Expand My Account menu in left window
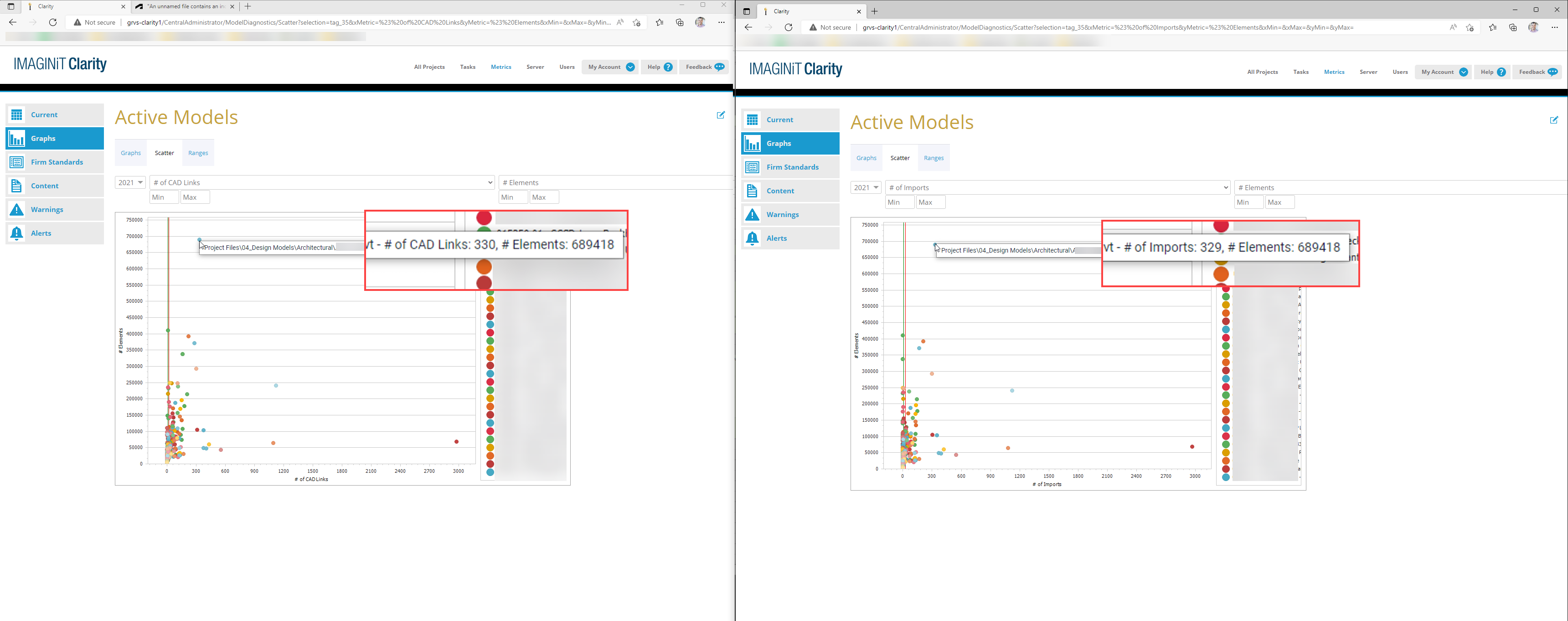1568x621 pixels. [x=630, y=67]
